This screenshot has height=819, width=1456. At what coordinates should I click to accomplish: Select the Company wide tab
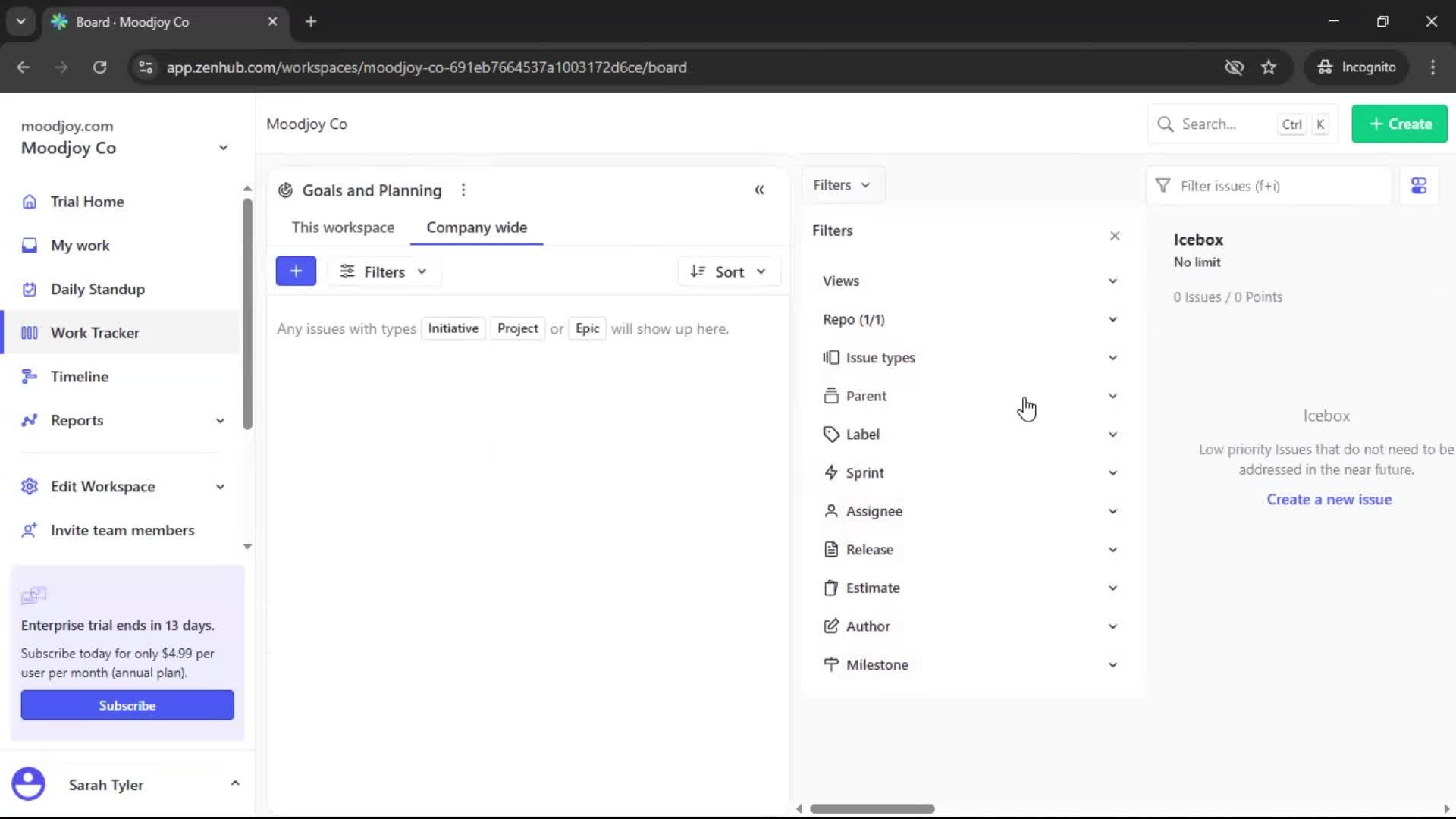pos(476,227)
